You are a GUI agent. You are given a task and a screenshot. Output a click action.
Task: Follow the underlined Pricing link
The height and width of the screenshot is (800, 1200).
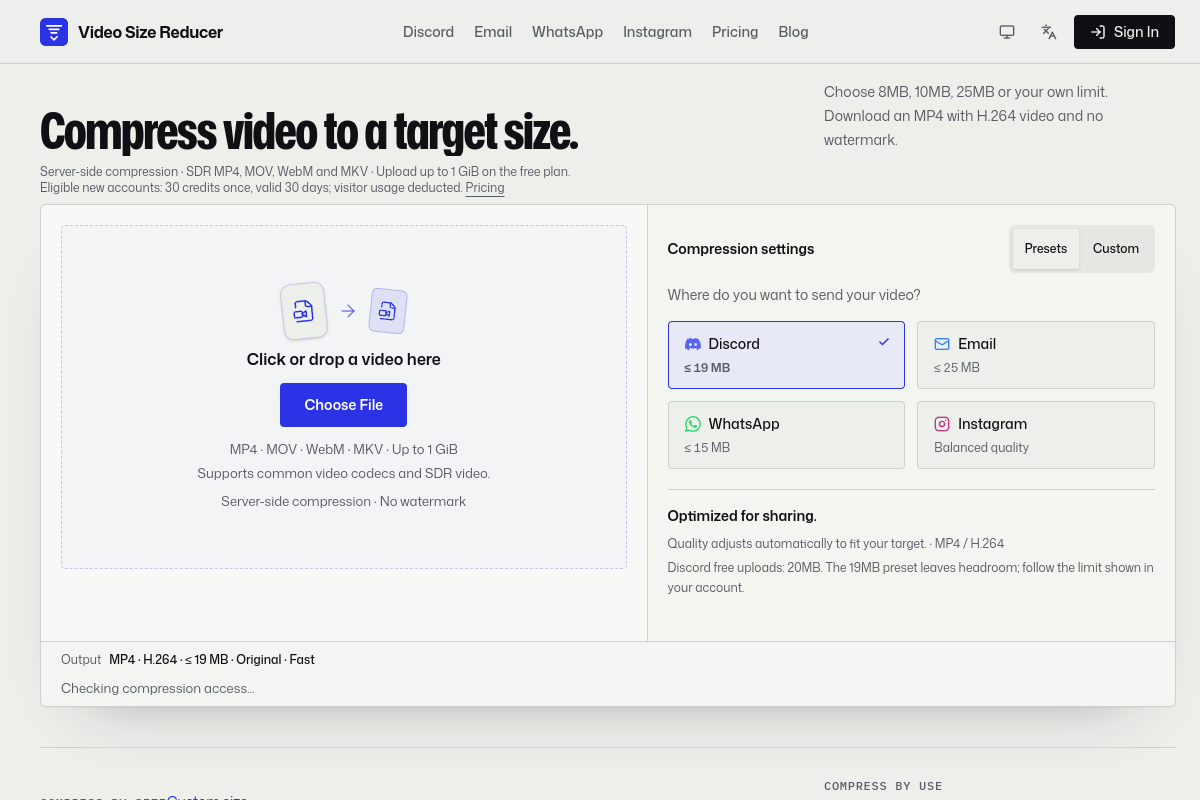pyautogui.click(x=485, y=188)
